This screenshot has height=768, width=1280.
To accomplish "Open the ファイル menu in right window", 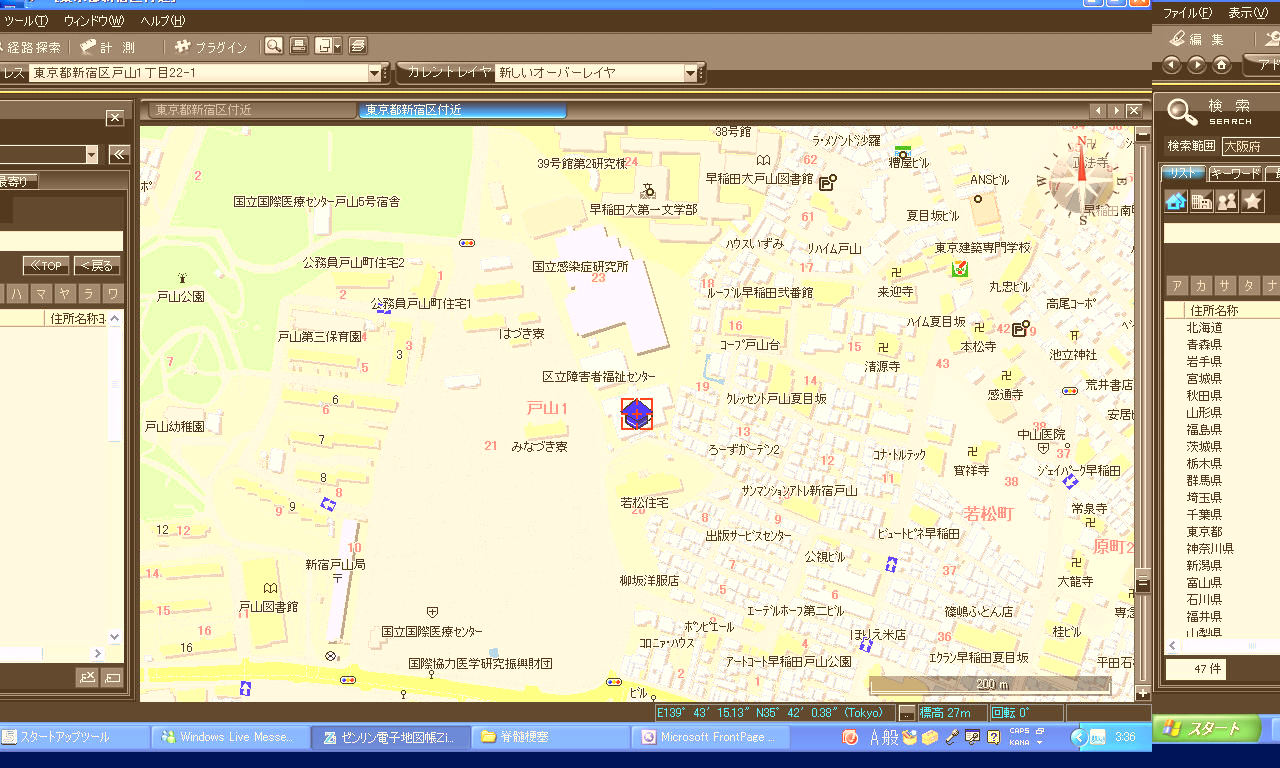I will coord(1187,13).
